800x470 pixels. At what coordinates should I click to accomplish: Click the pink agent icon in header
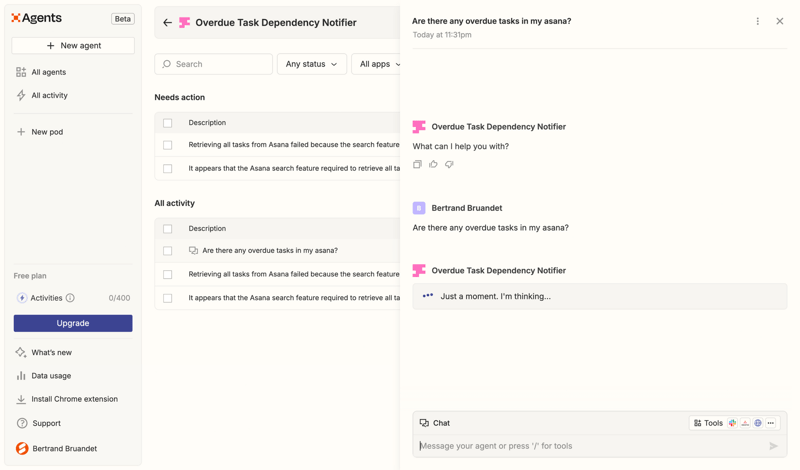coord(184,22)
